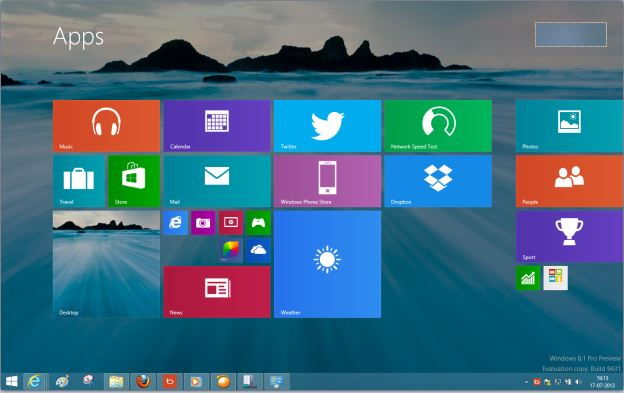Screen dimensions: 624x393
Task: Open the green Store tile
Action: pos(134,181)
